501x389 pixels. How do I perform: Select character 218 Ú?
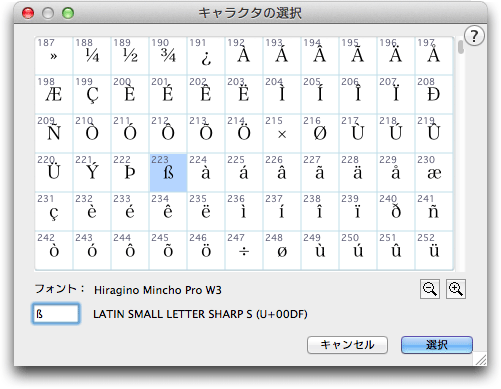coord(396,134)
